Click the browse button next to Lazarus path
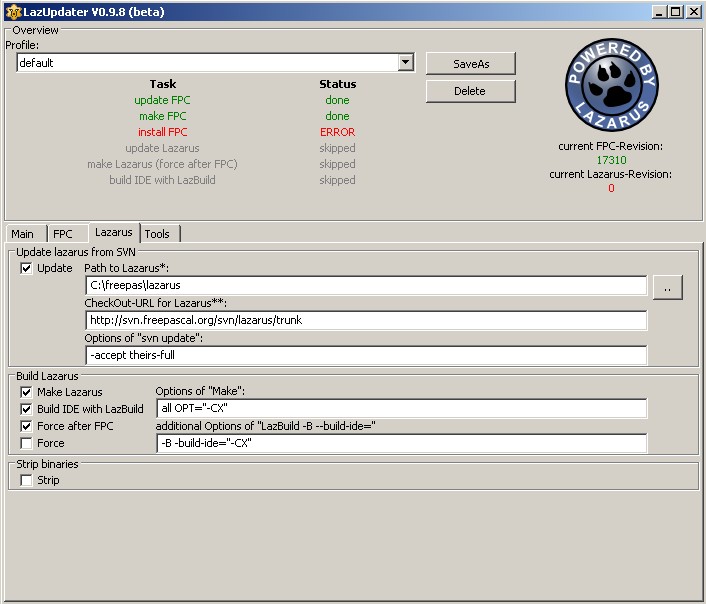Viewport: 706px width, 604px height. pyautogui.click(x=667, y=287)
